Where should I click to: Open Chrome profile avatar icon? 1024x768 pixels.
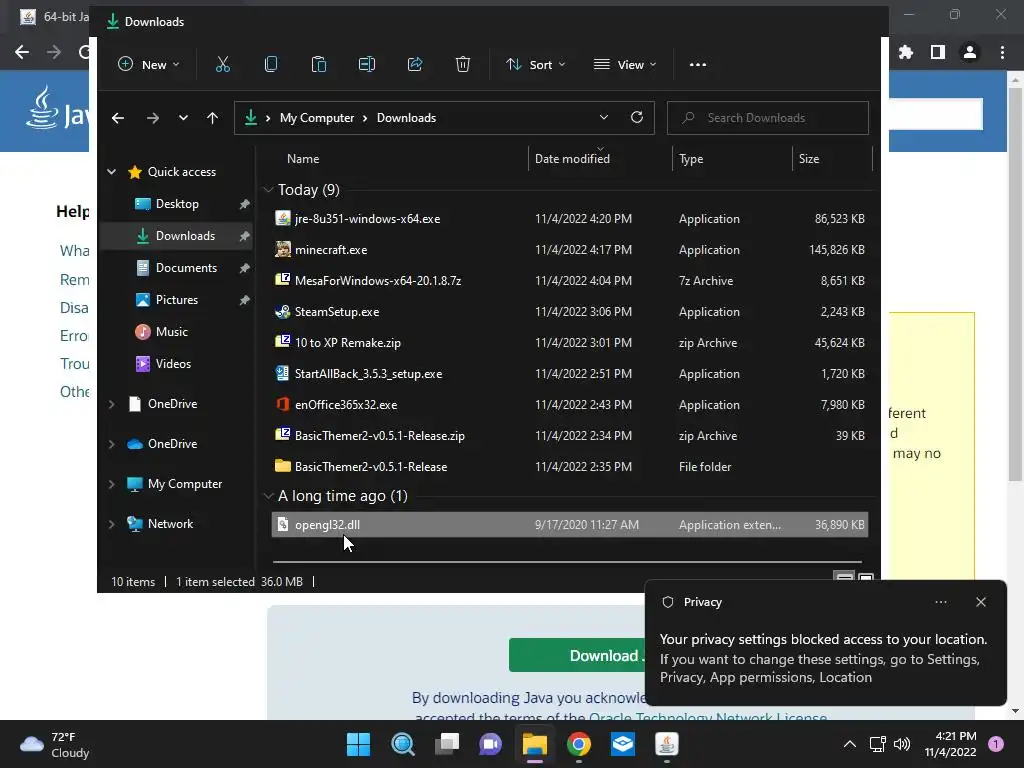tap(970, 52)
